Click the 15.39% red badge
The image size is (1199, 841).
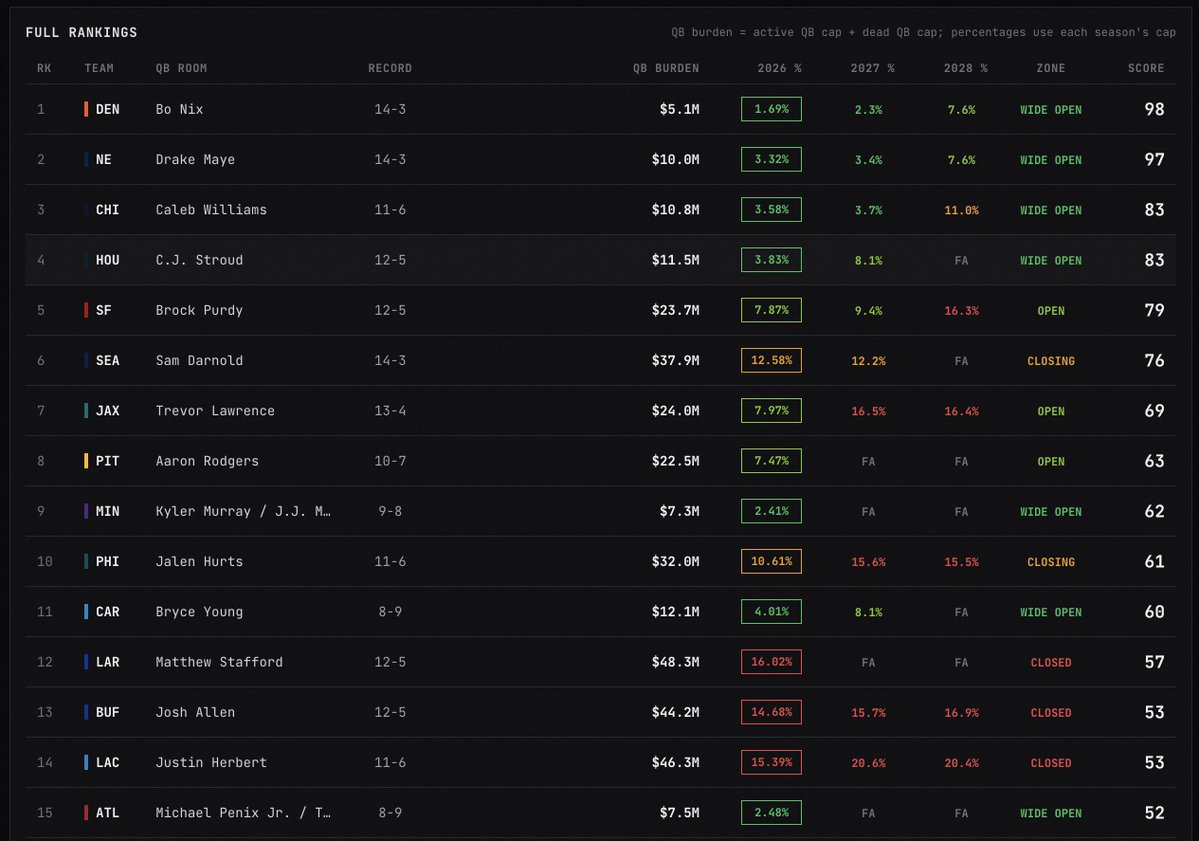click(771, 761)
